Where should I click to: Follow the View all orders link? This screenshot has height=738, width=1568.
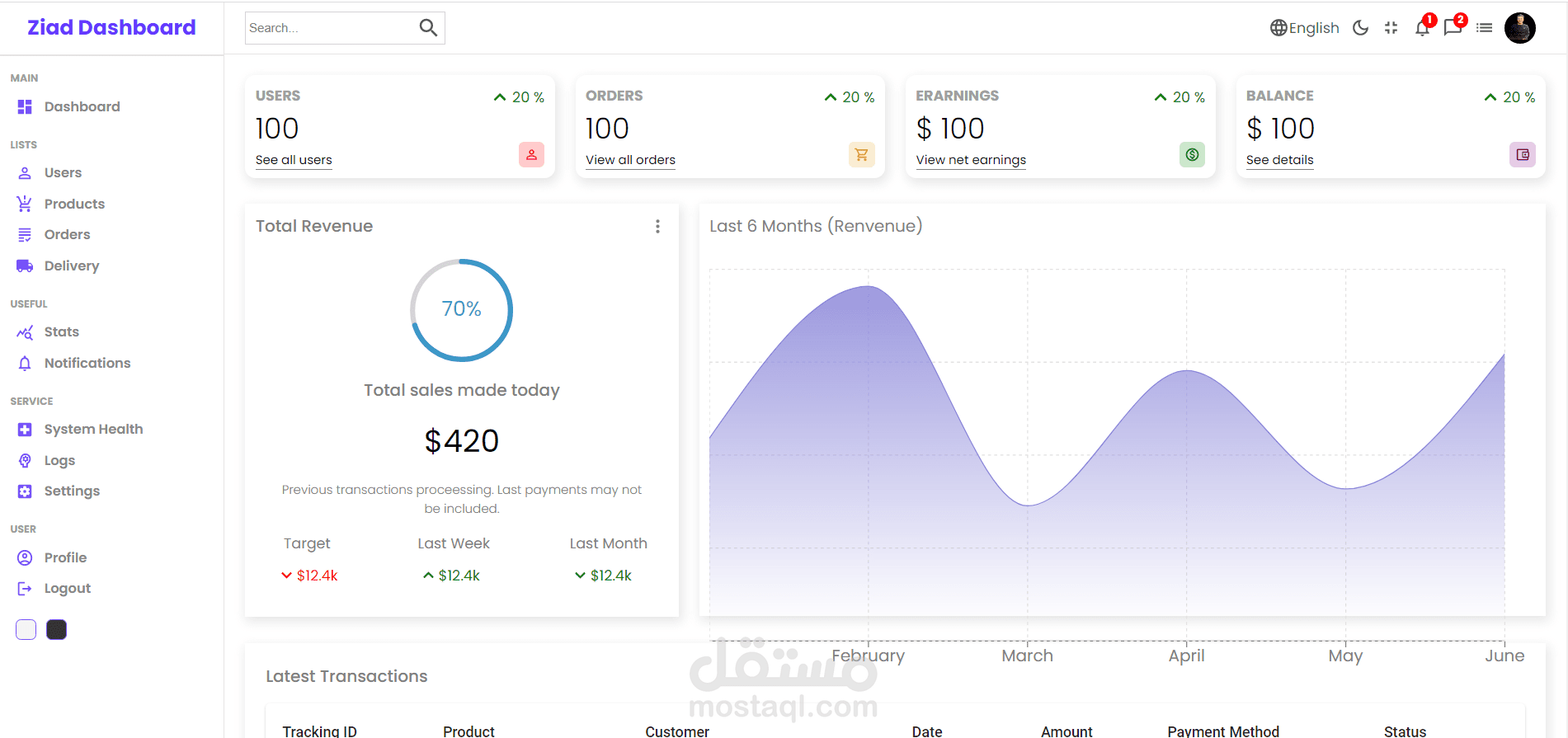pyautogui.click(x=630, y=160)
